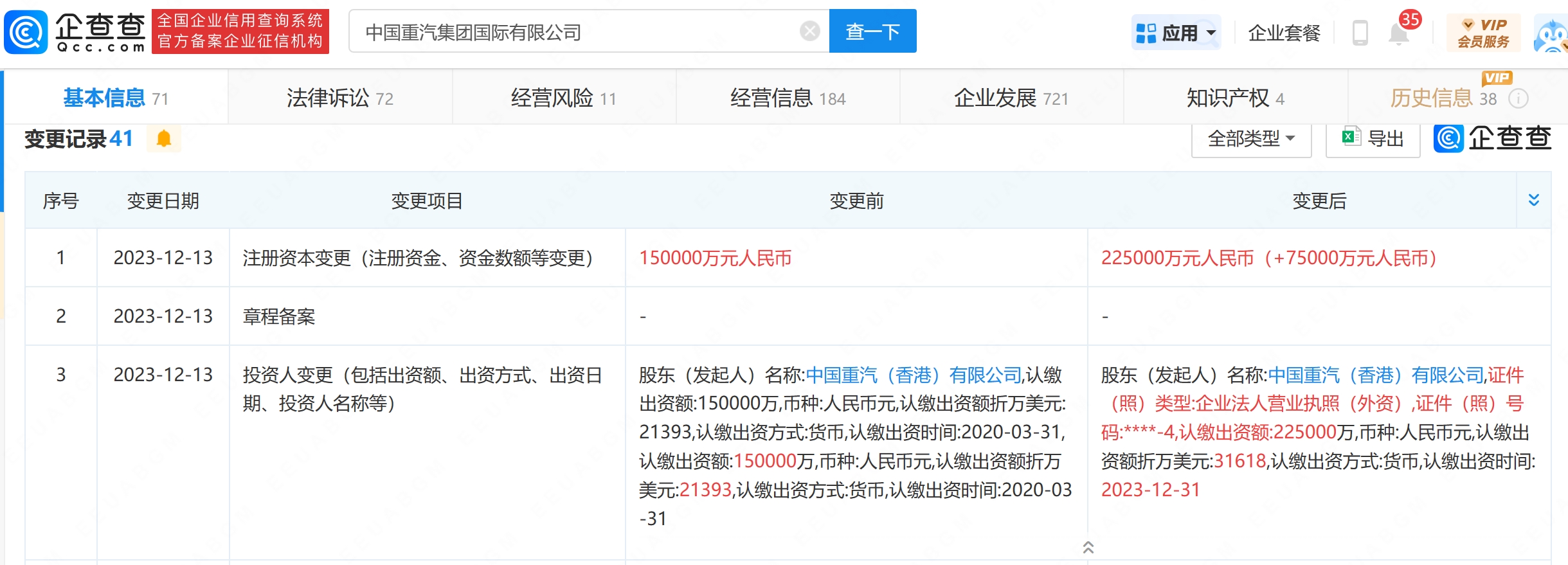
Task: Click info icon beside 历史信息
Action: pos(1518,98)
